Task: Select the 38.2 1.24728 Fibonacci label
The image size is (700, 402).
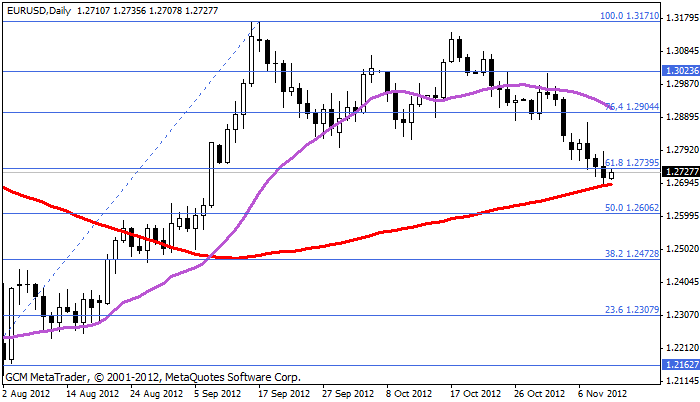Action: pyautogui.click(x=632, y=254)
